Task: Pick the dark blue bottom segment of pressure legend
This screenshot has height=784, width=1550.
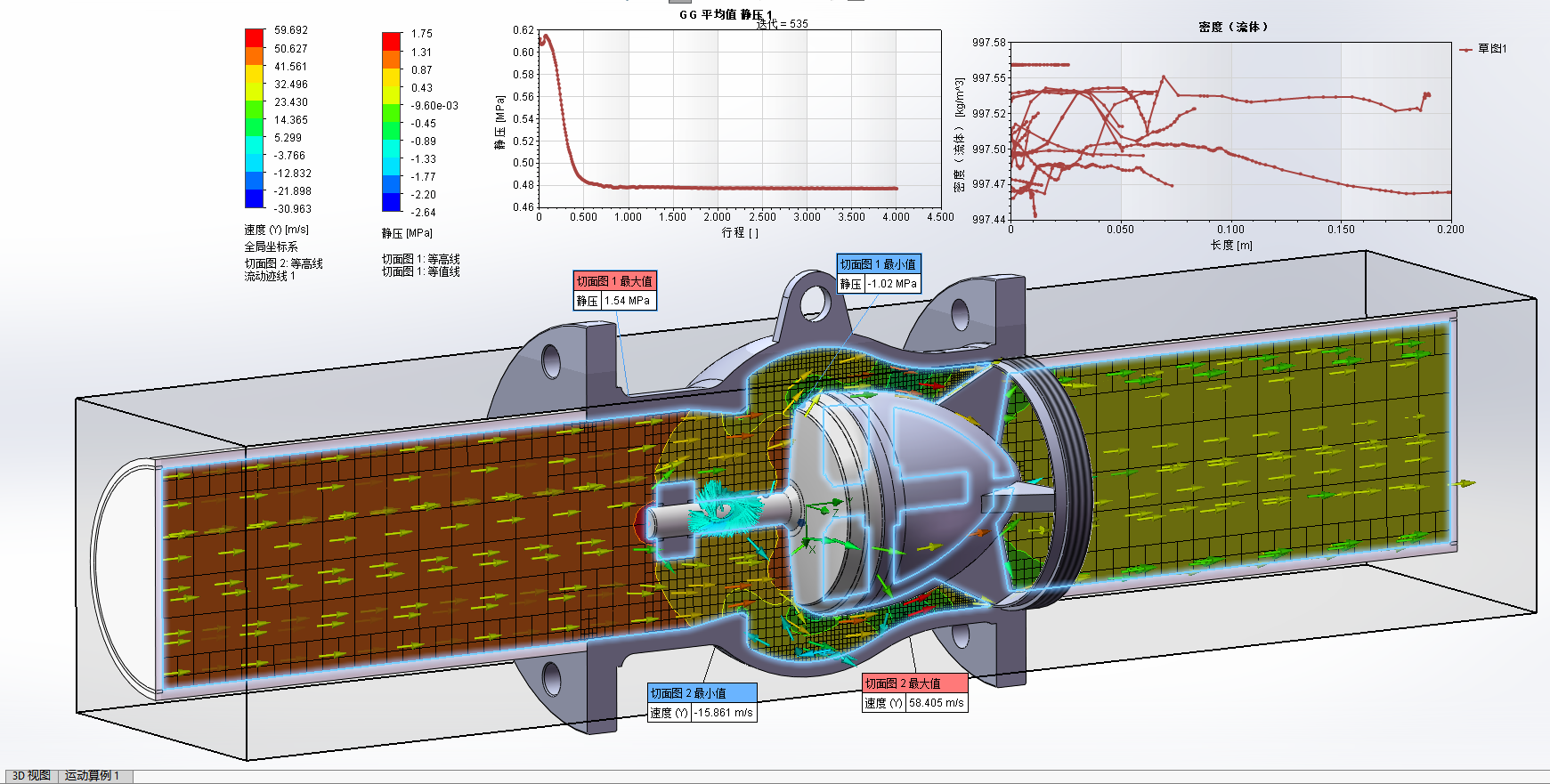Action: pos(392,203)
